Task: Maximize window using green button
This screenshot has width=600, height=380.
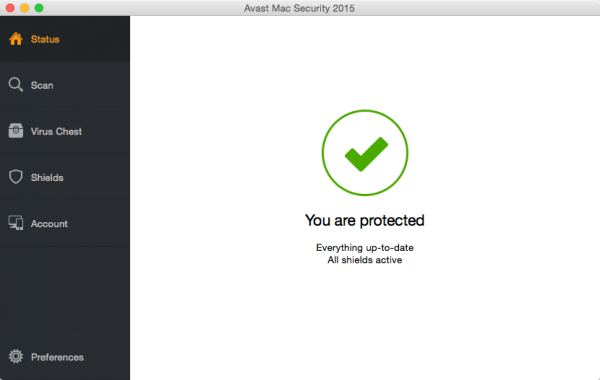Action: 39,8
